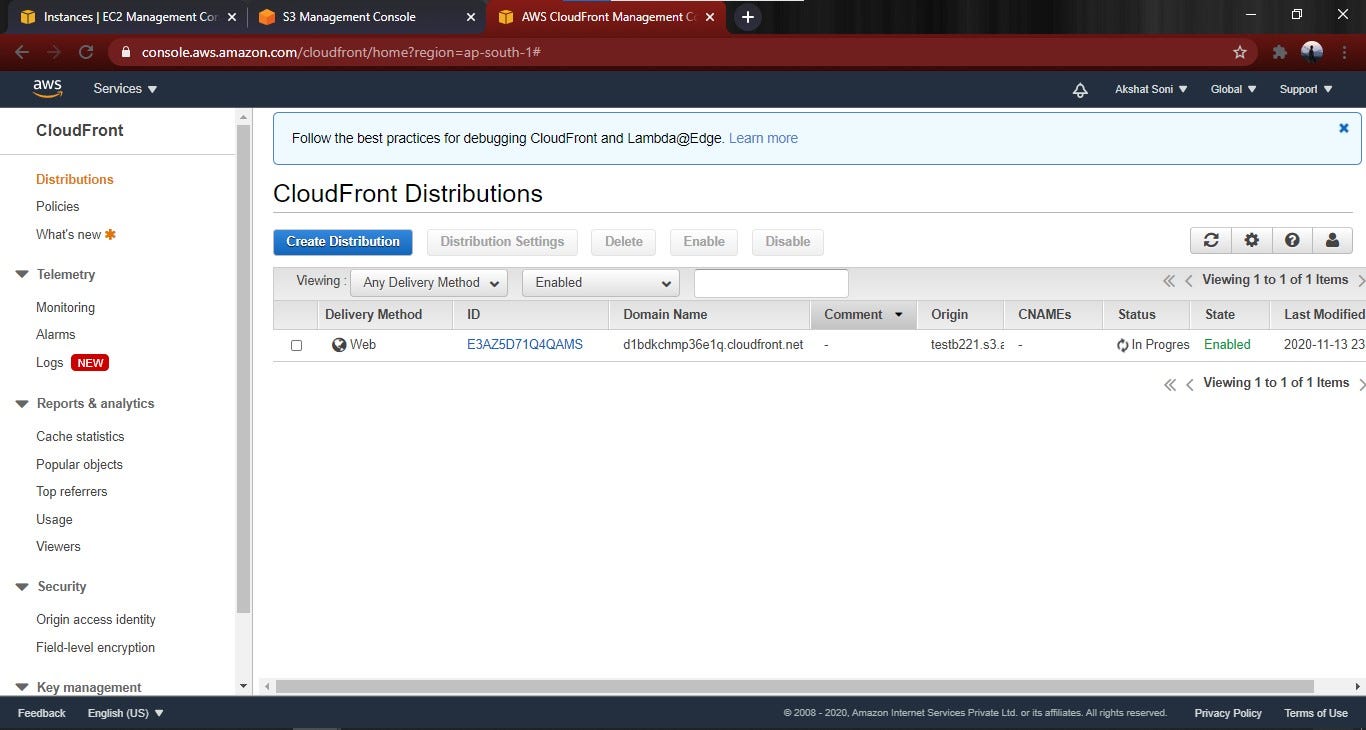Open Distributions in the sidebar
The image size is (1366, 730).
[x=75, y=179]
